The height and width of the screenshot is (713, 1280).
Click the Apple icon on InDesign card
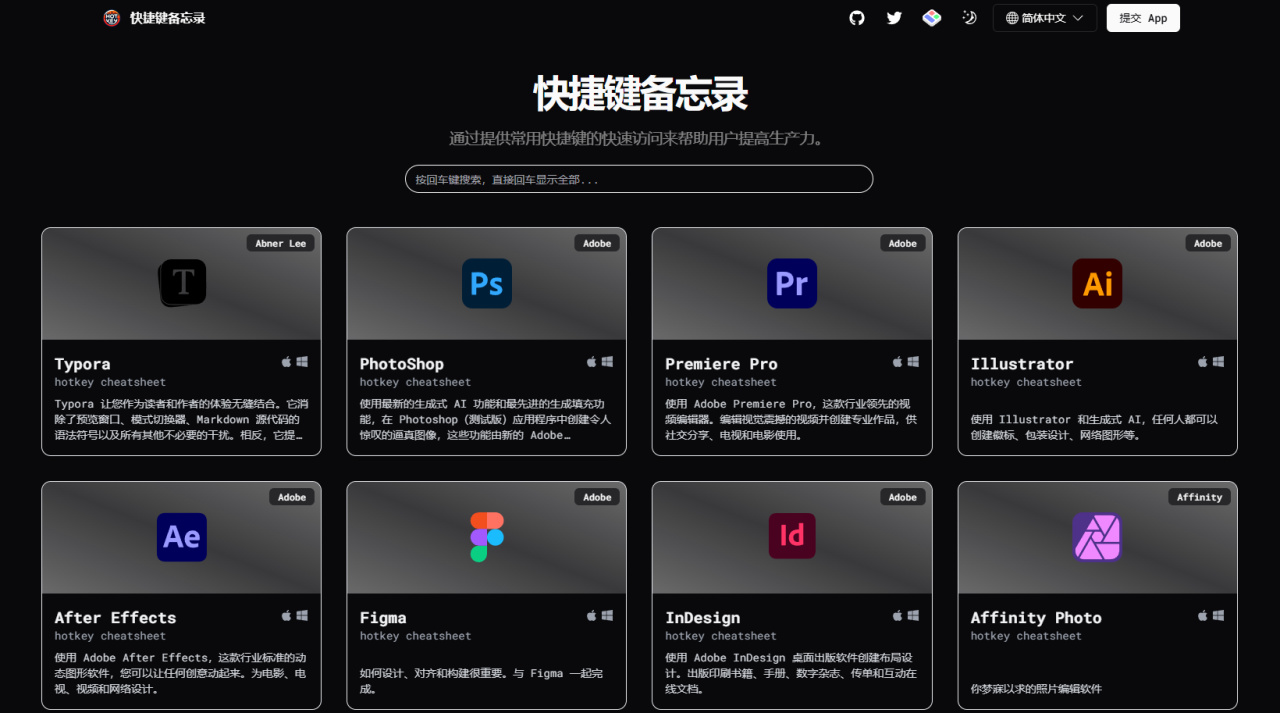coord(898,615)
